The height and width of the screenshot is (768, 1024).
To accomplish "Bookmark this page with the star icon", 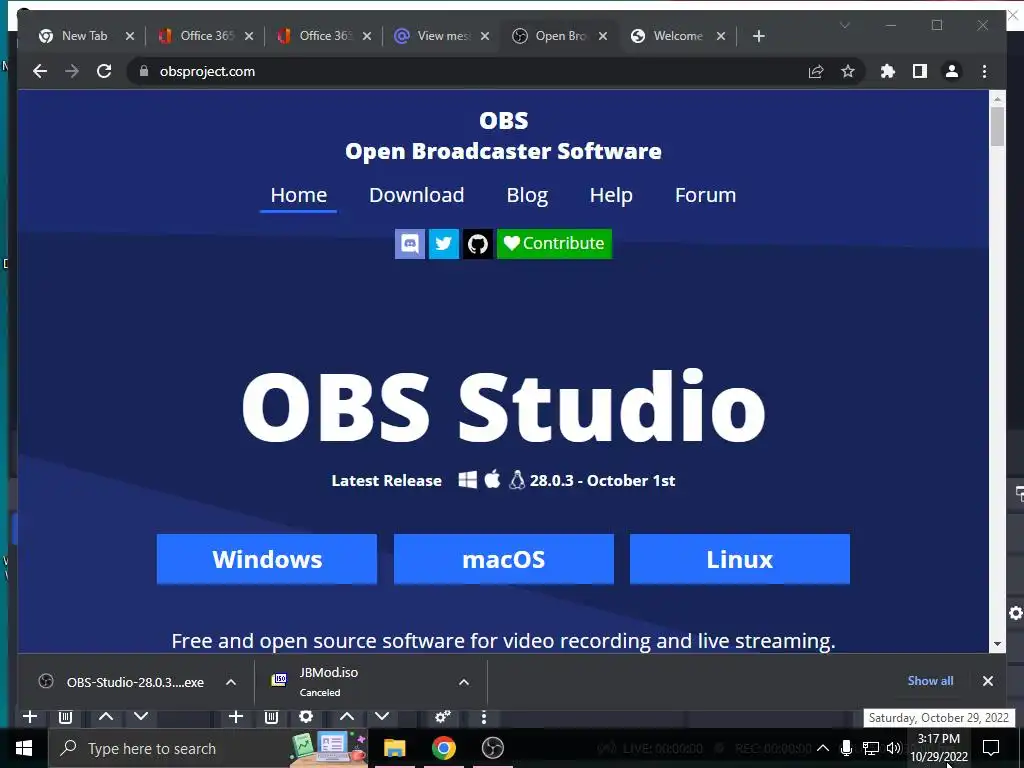I will (x=848, y=71).
